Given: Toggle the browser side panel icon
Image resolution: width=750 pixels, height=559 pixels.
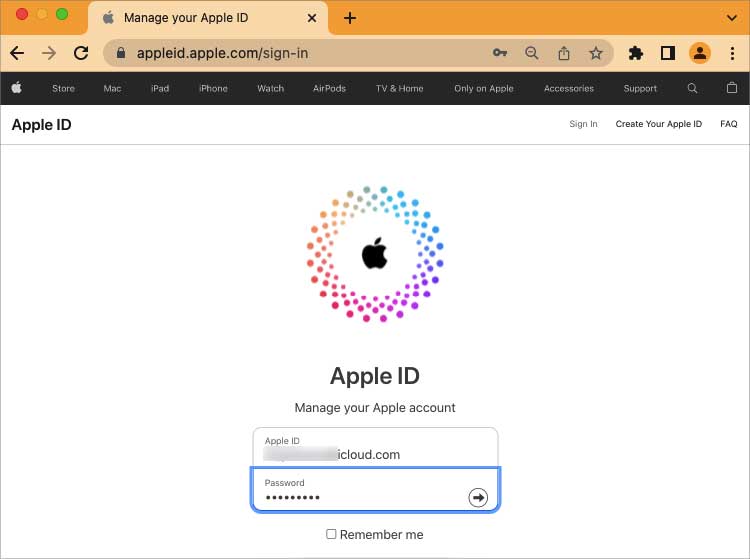Looking at the screenshot, I should (x=668, y=53).
